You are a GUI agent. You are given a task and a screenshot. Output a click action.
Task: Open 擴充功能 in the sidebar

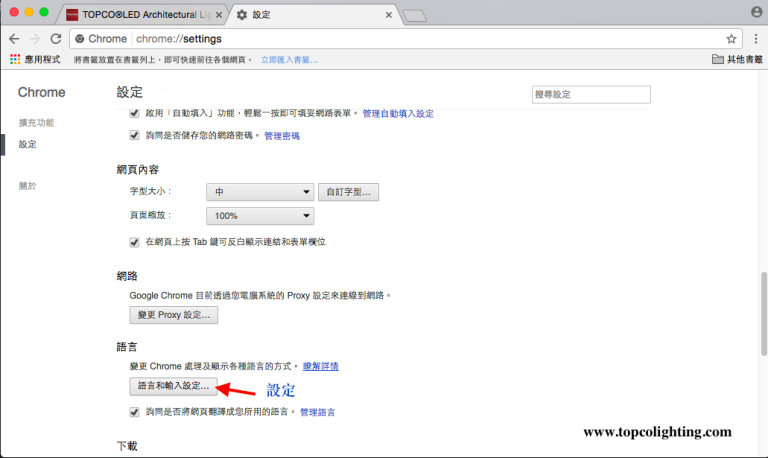(36, 122)
